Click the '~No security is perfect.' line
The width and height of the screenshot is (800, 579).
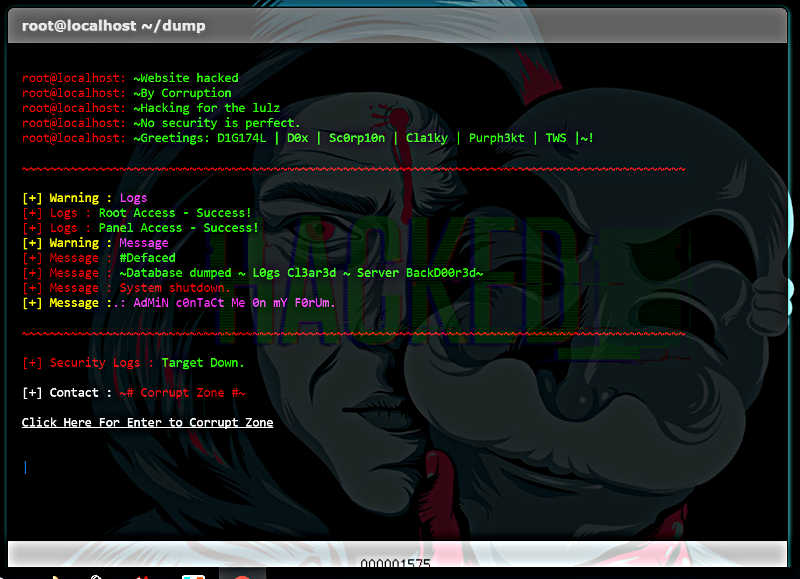click(x=217, y=123)
